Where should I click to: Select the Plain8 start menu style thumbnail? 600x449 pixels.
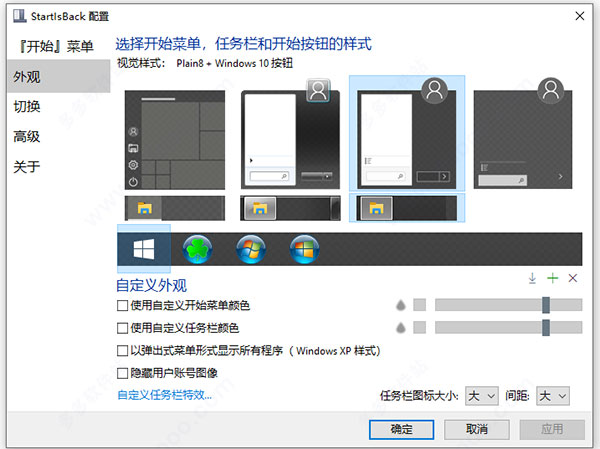(407, 133)
